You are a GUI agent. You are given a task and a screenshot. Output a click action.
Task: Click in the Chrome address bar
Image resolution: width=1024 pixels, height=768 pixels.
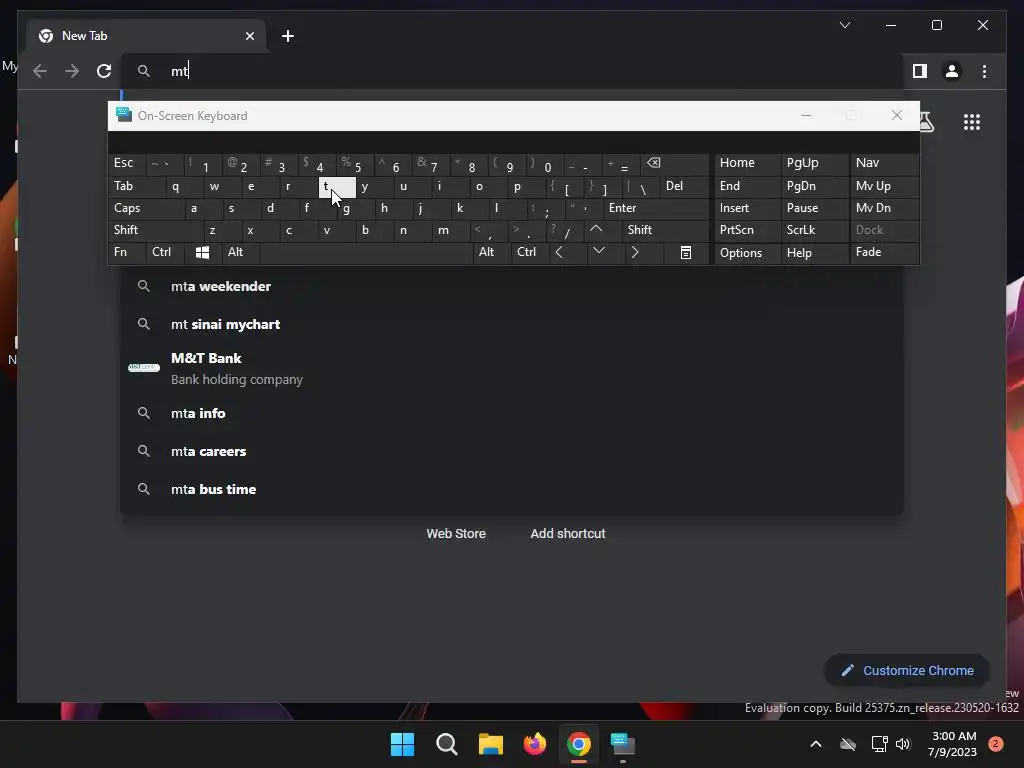pos(512,71)
